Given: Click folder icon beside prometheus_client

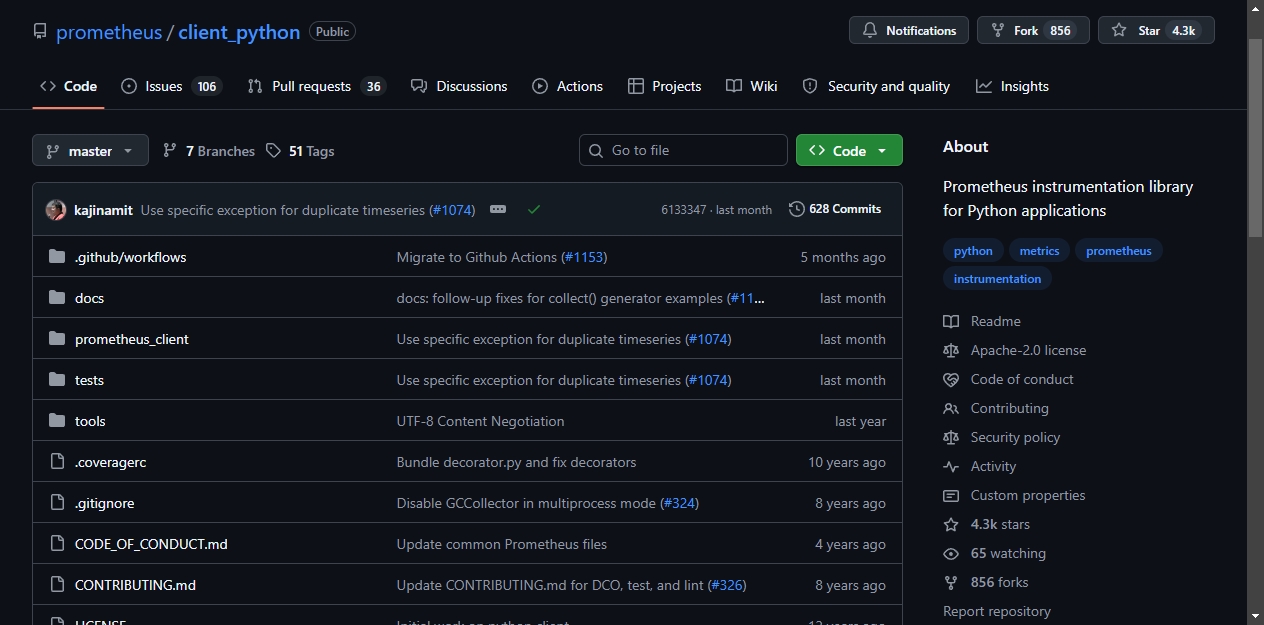Looking at the screenshot, I should (57, 339).
